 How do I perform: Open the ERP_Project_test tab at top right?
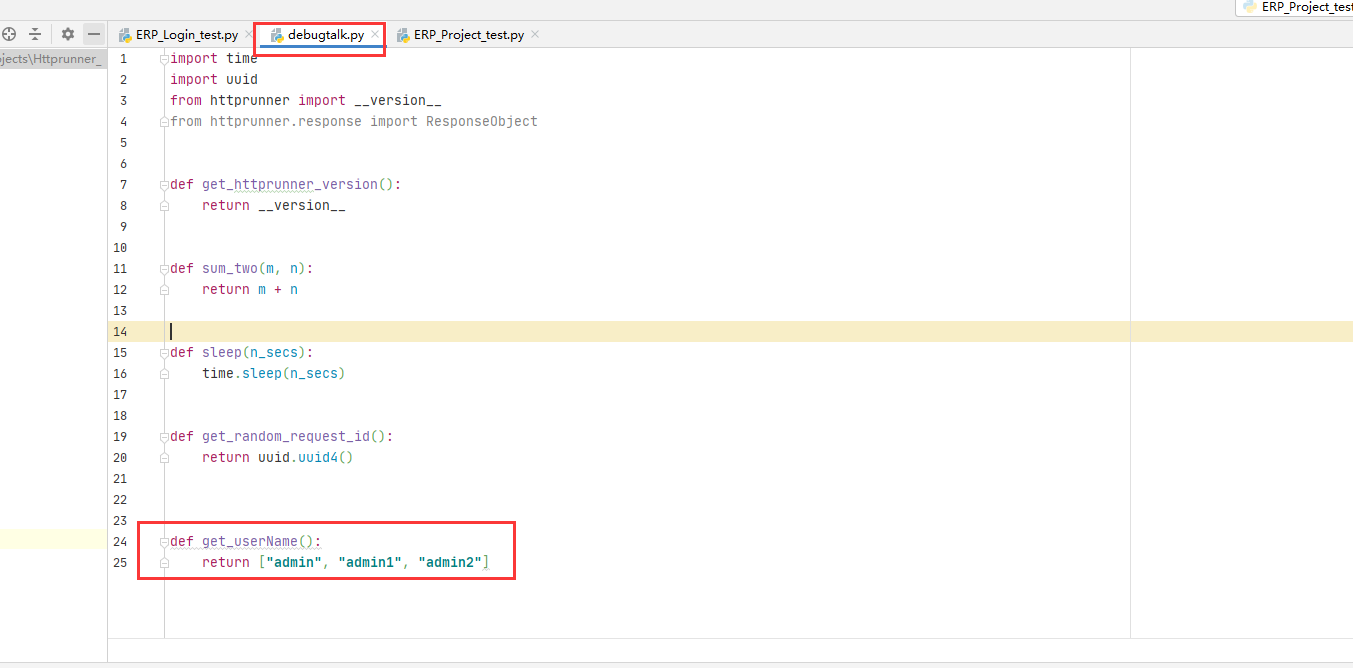[1305, 7]
